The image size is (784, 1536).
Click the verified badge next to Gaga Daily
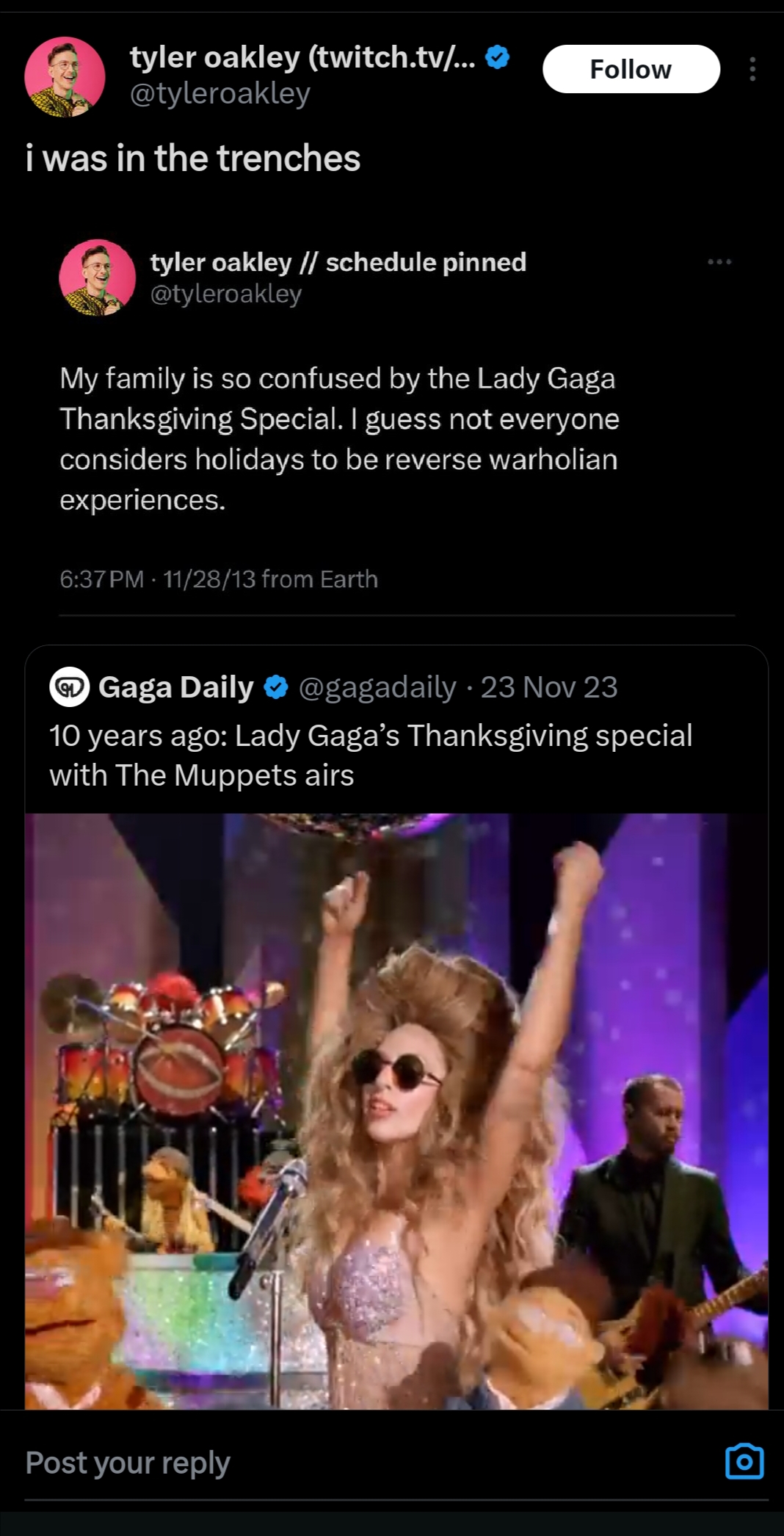(x=275, y=687)
